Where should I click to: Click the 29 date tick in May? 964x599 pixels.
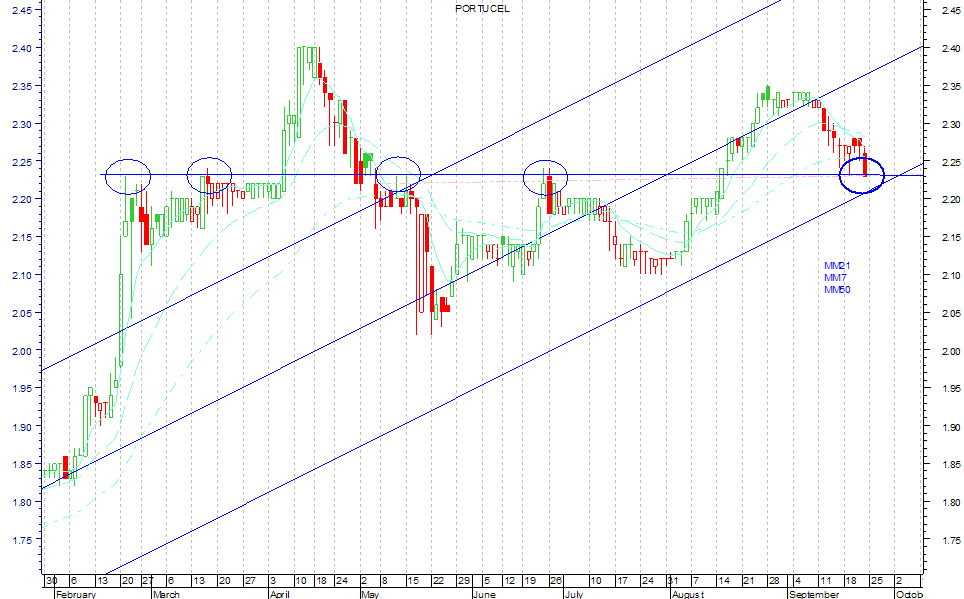(x=464, y=581)
